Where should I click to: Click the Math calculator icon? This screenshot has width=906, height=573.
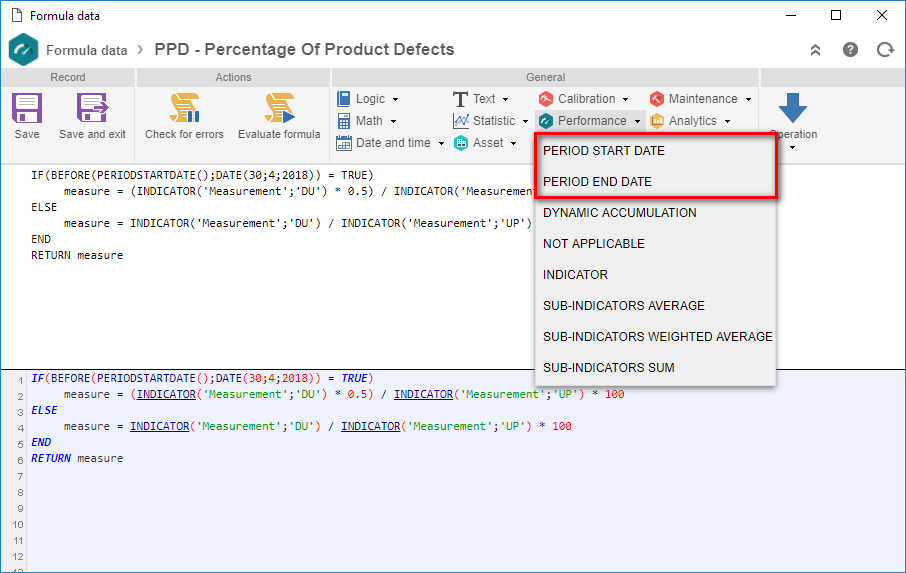[343, 121]
